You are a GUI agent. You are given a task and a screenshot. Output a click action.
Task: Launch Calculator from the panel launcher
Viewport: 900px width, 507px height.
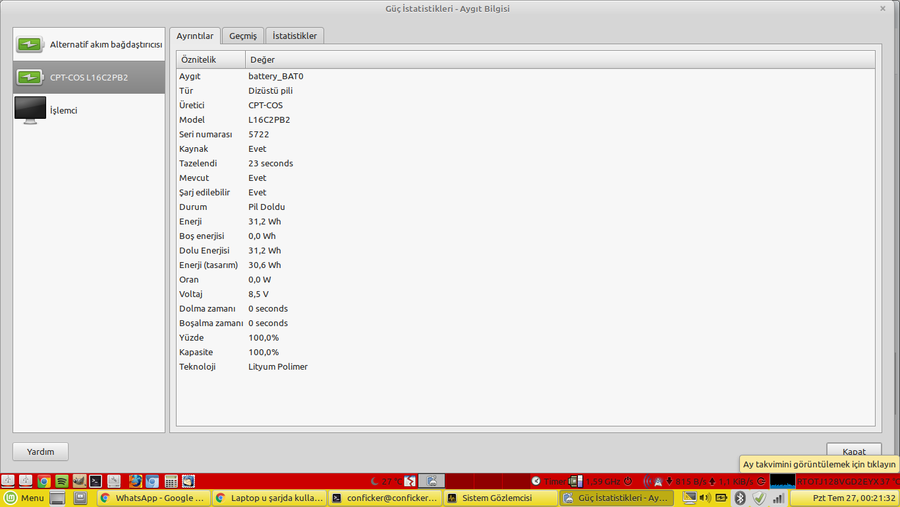coord(171,481)
